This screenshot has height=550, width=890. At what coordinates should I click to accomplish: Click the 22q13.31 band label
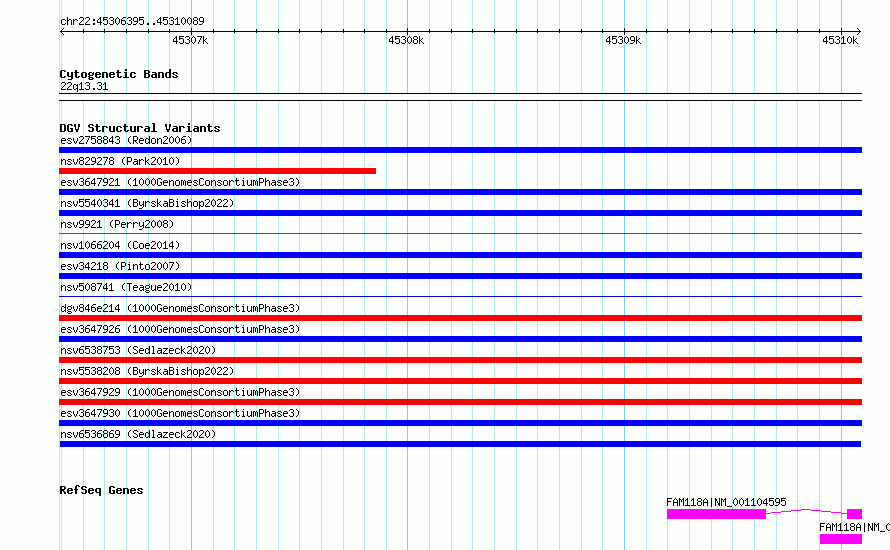pyautogui.click(x=84, y=86)
